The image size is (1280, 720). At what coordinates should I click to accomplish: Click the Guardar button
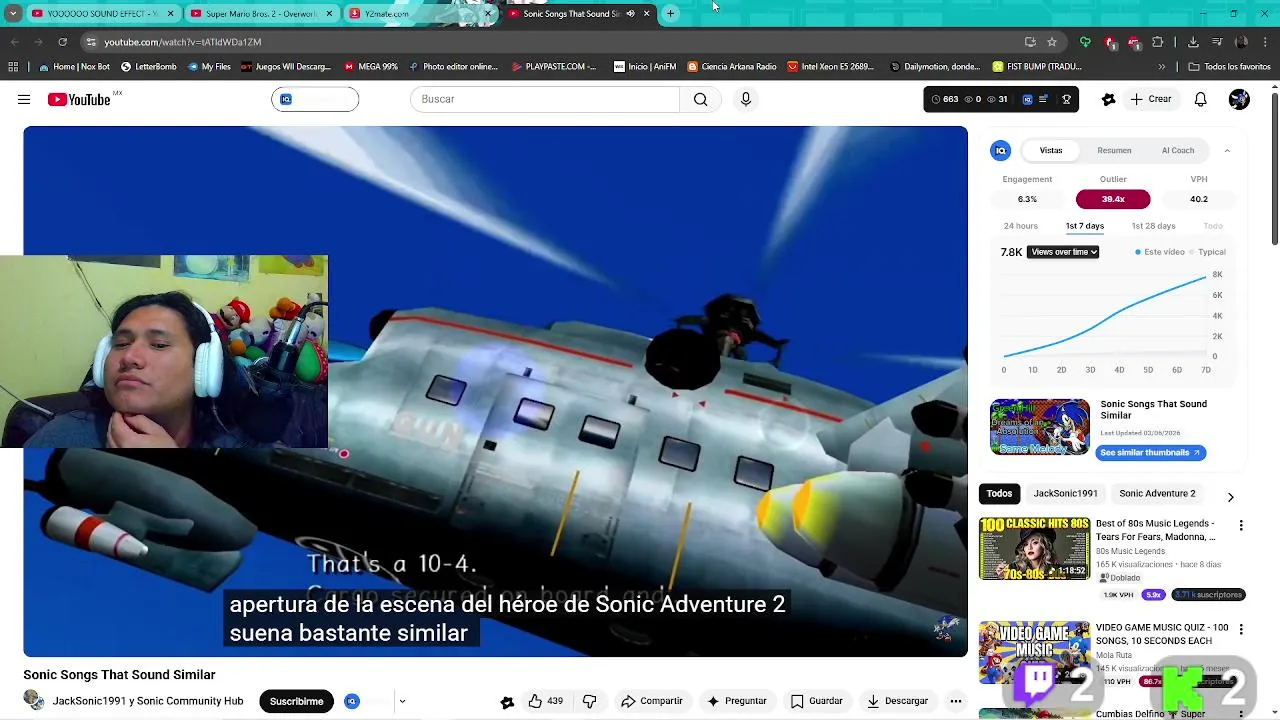tap(816, 701)
